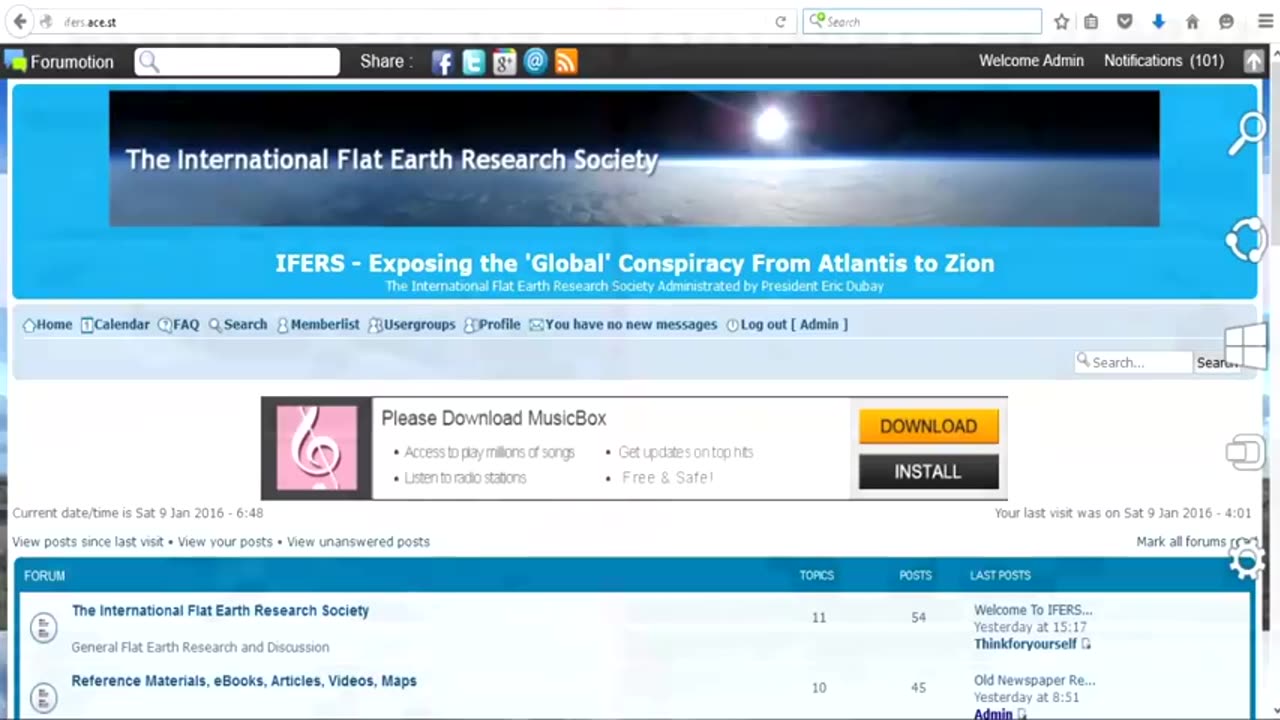Open the Windows charm share icon
The width and height of the screenshot is (1280, 720).
1246,241
